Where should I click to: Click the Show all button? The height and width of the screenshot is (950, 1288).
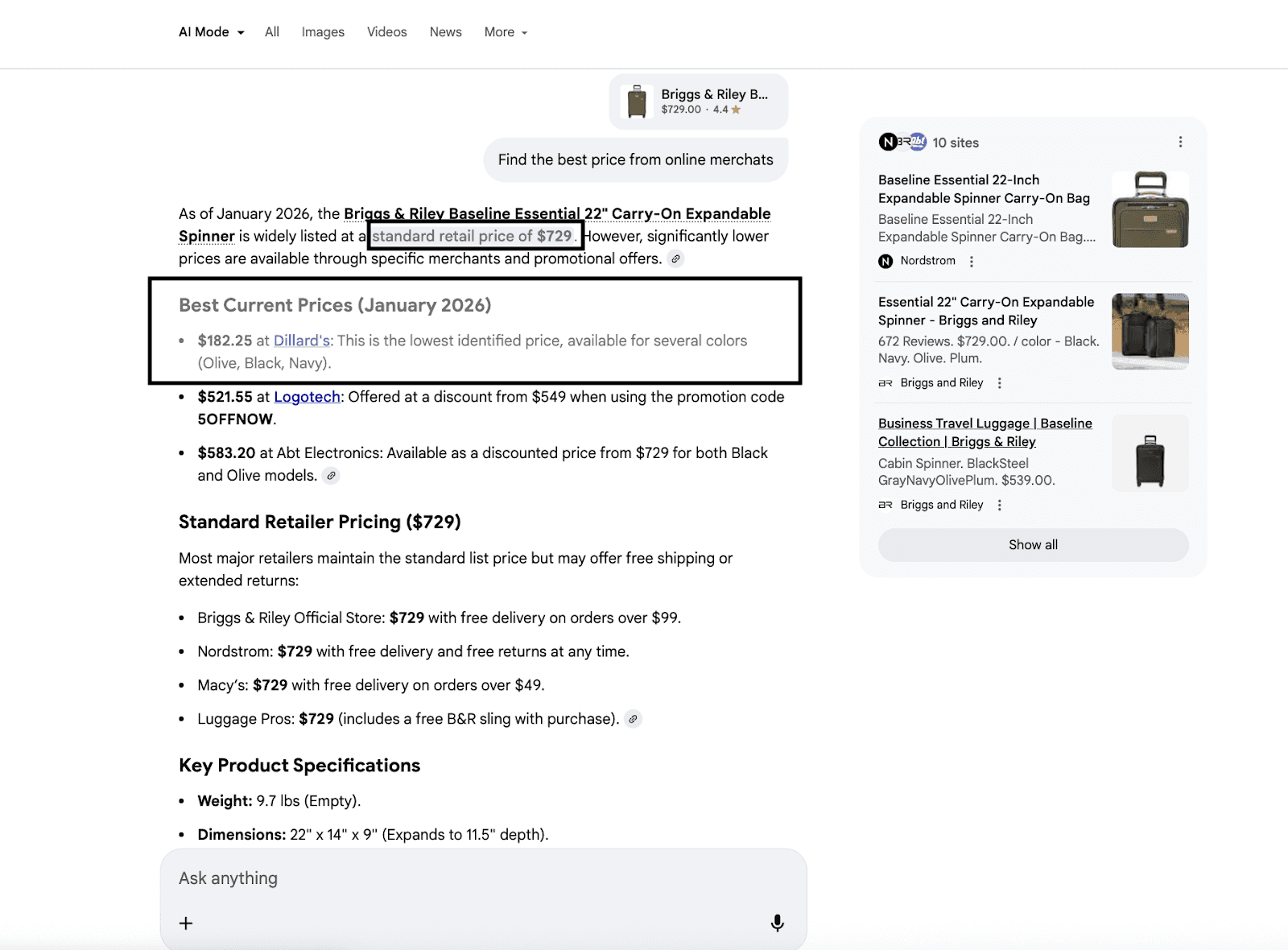click(1033, 545)
